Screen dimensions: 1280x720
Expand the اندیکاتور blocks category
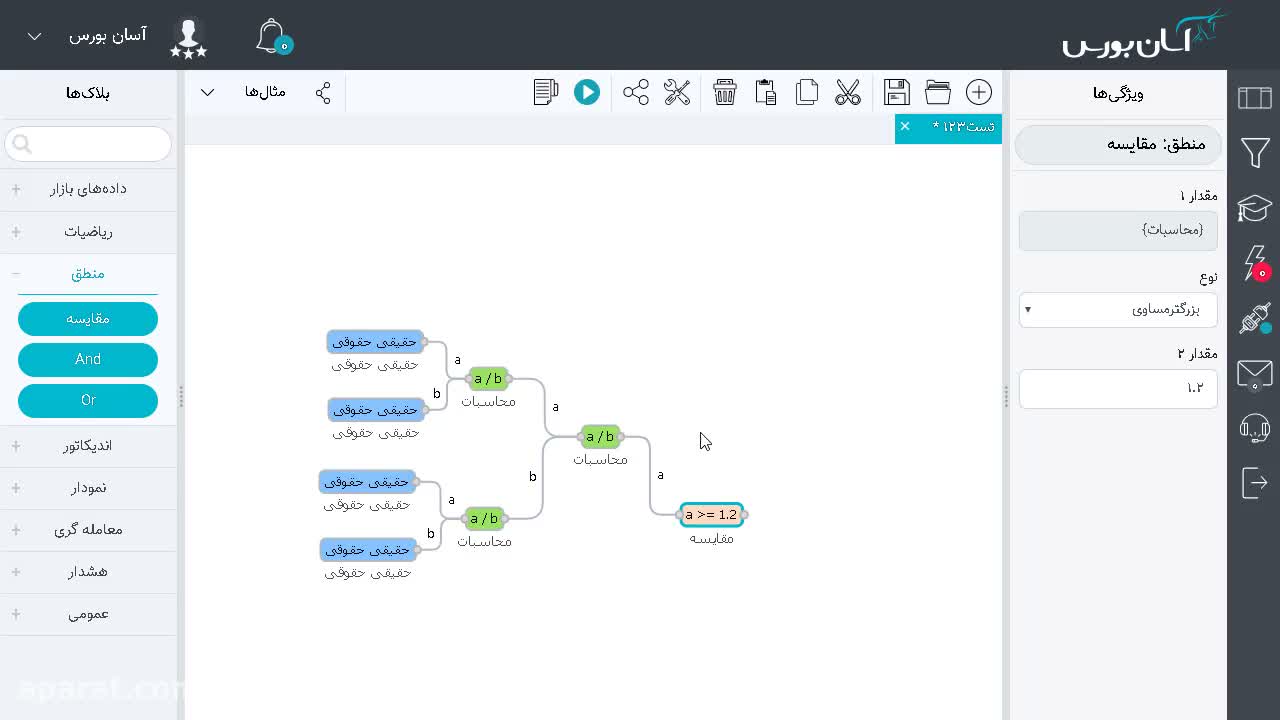[88, 446]
